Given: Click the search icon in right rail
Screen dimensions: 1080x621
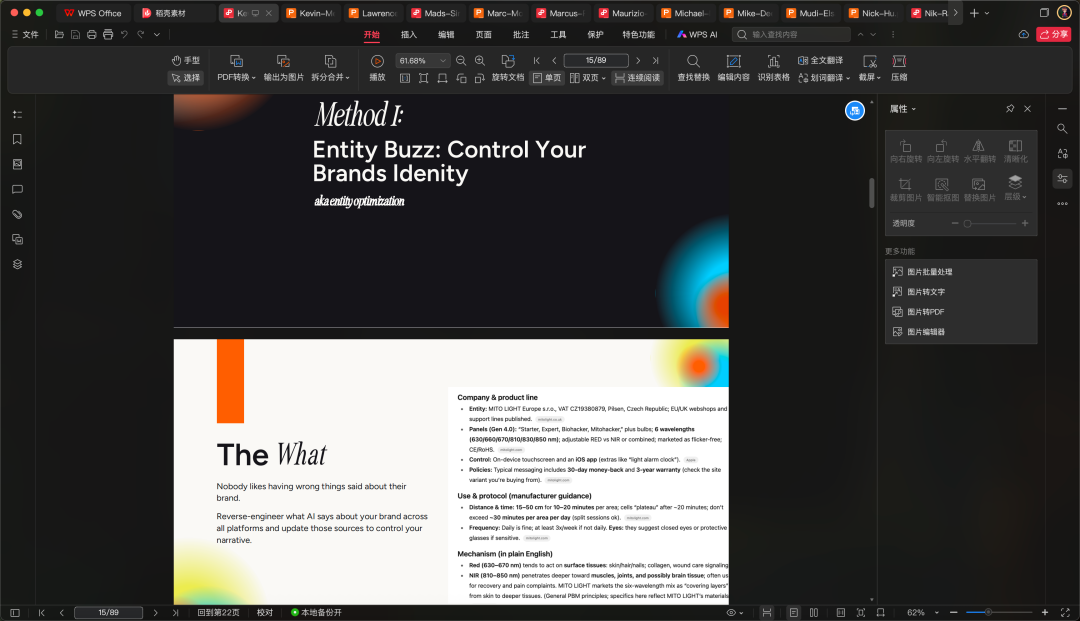Looking at the screenshot, I should coord(1062,129).
